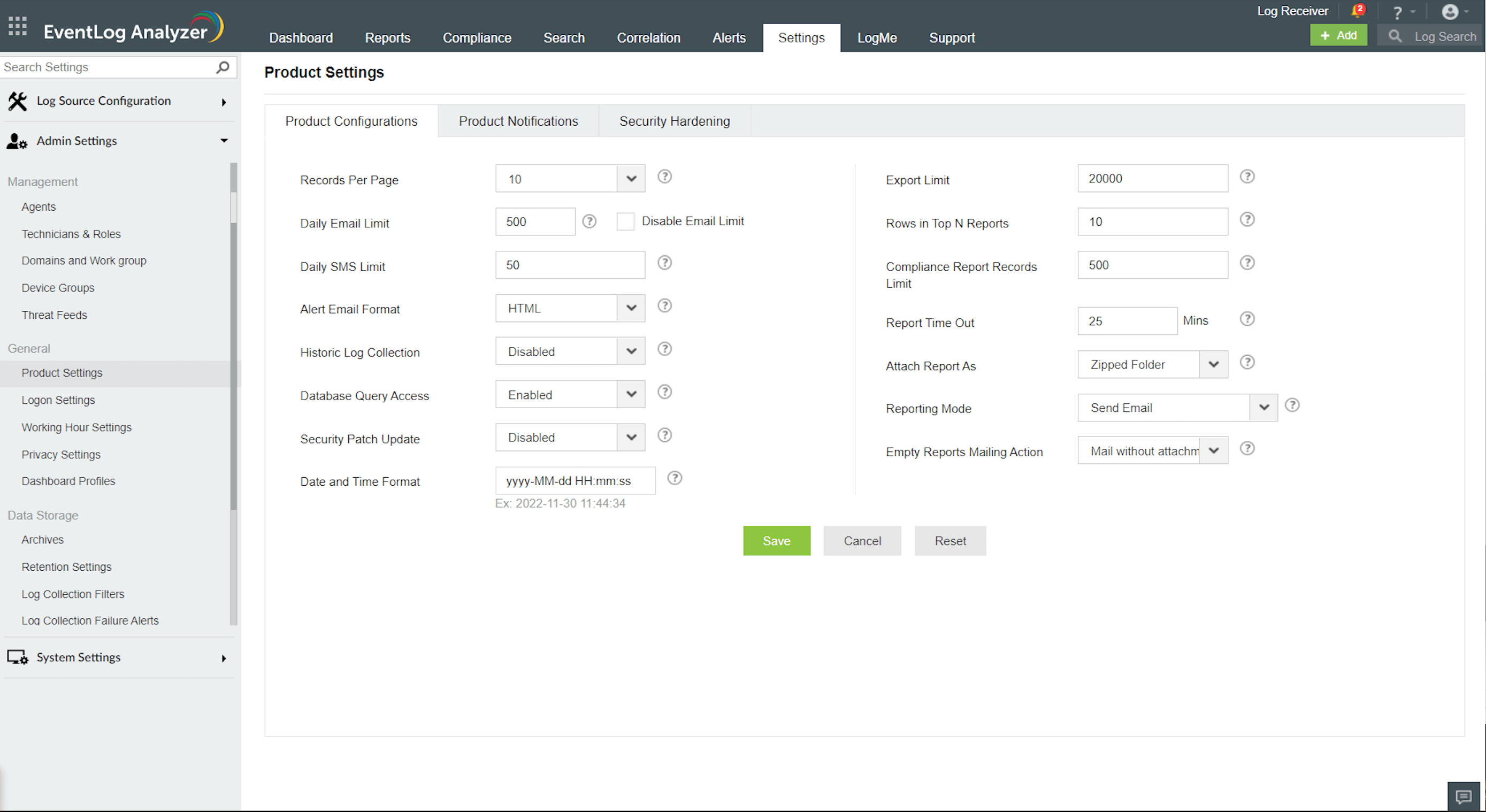This screenshot has height=812, width=1486.
Task: Open the chat feedback icon
Action: pyautogui.click(x=1464, y=796)
